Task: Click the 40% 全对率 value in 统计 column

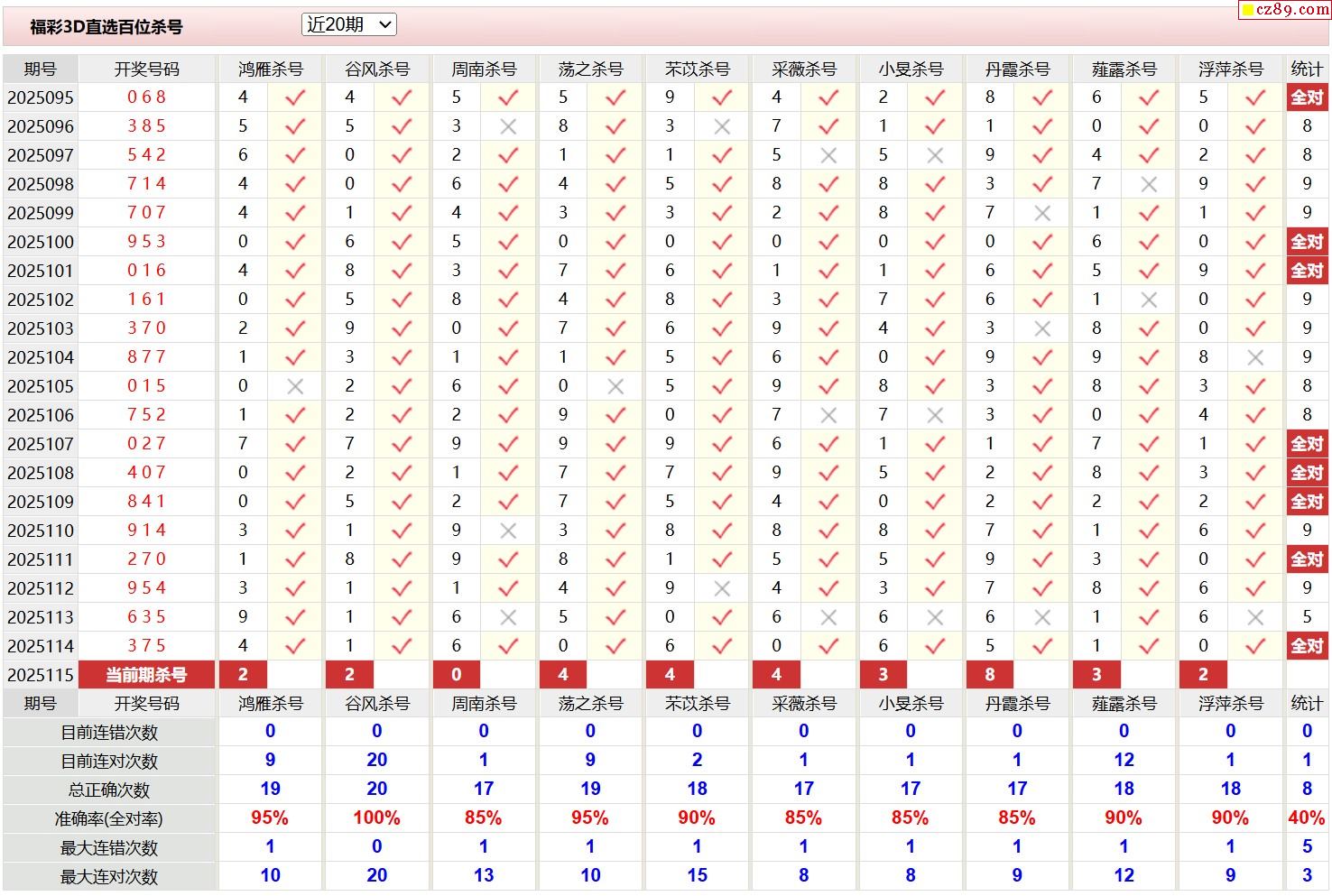Action: pyautogui.click(x=1307, y=818)
